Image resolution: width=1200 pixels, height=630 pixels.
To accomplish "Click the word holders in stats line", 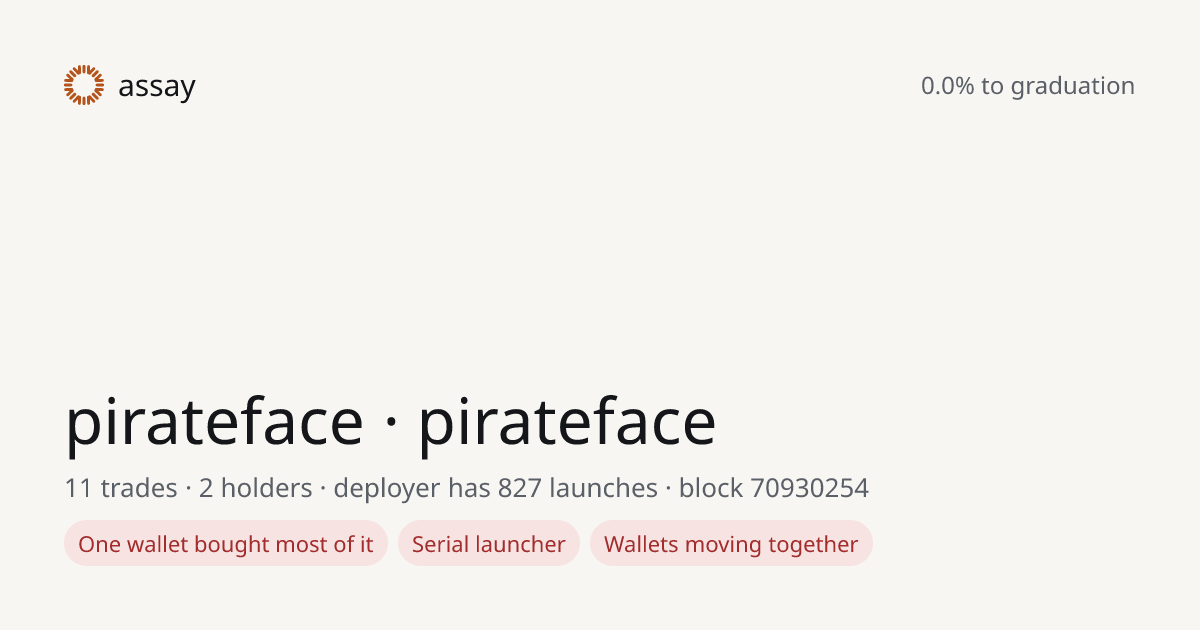I will click(267, 488).
